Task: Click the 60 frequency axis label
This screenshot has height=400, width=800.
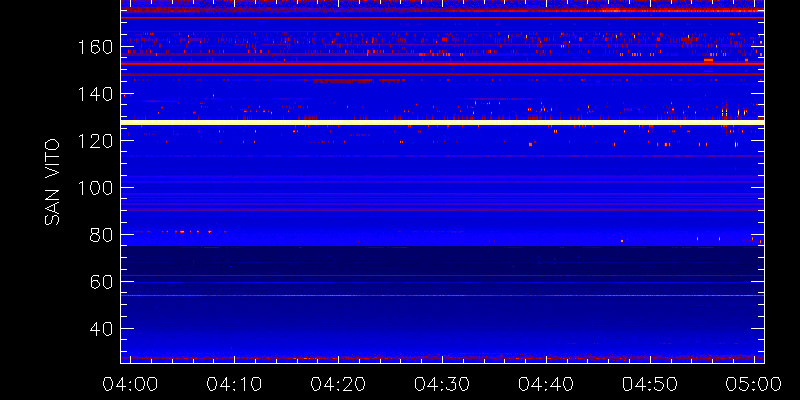Action: point(101,282)
